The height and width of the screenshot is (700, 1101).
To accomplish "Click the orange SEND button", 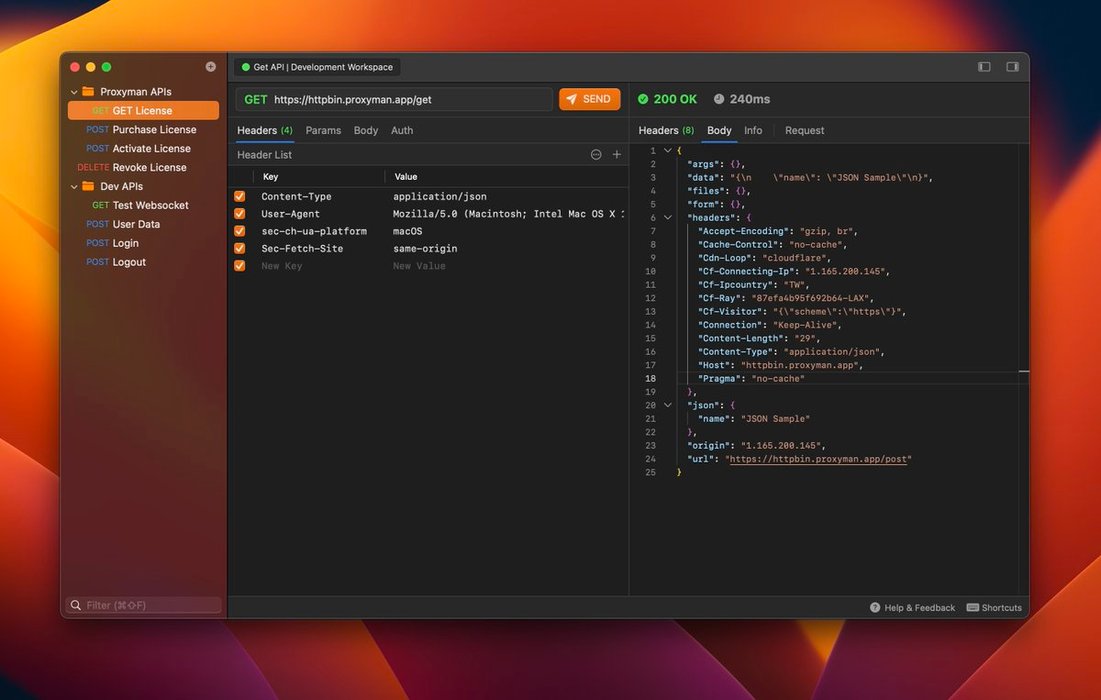I will [590, 99].
